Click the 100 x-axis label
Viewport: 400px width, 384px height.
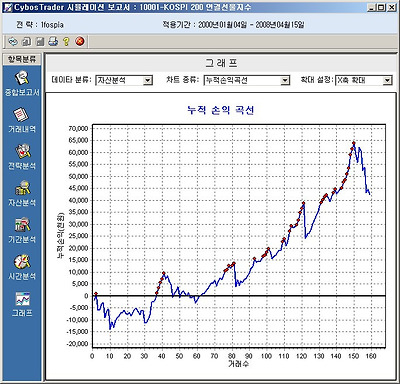(266, 356)
